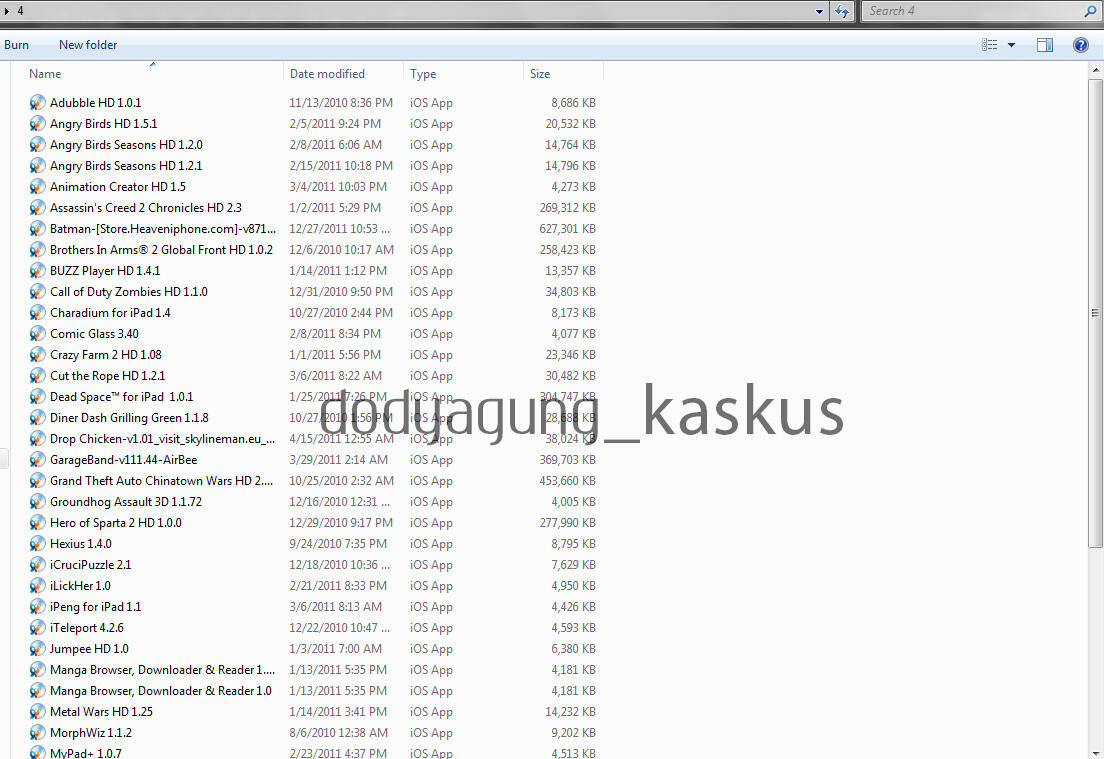Select the iCruciPuzzle 2.1 file name
The height and width of the screenshot is (759, 1104).
pos(91,565)
